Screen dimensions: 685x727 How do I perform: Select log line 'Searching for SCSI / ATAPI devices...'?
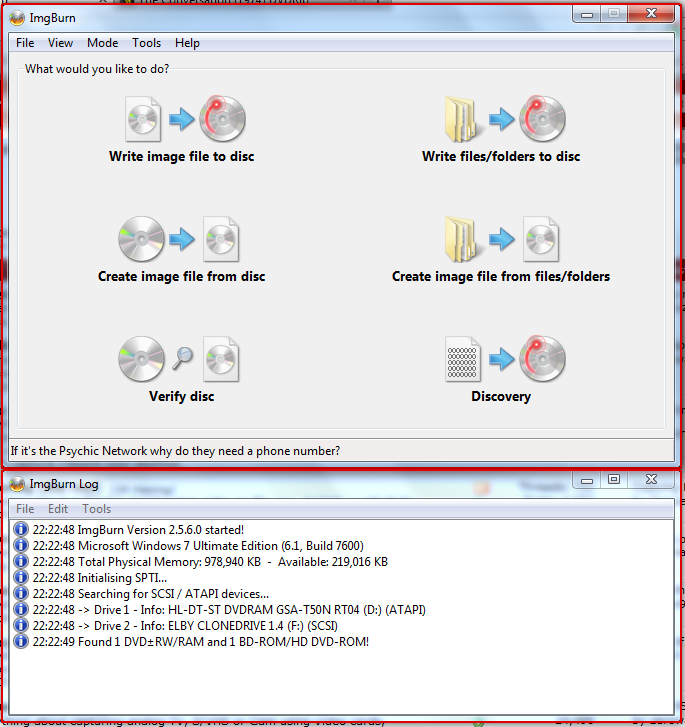click(151, 593)
